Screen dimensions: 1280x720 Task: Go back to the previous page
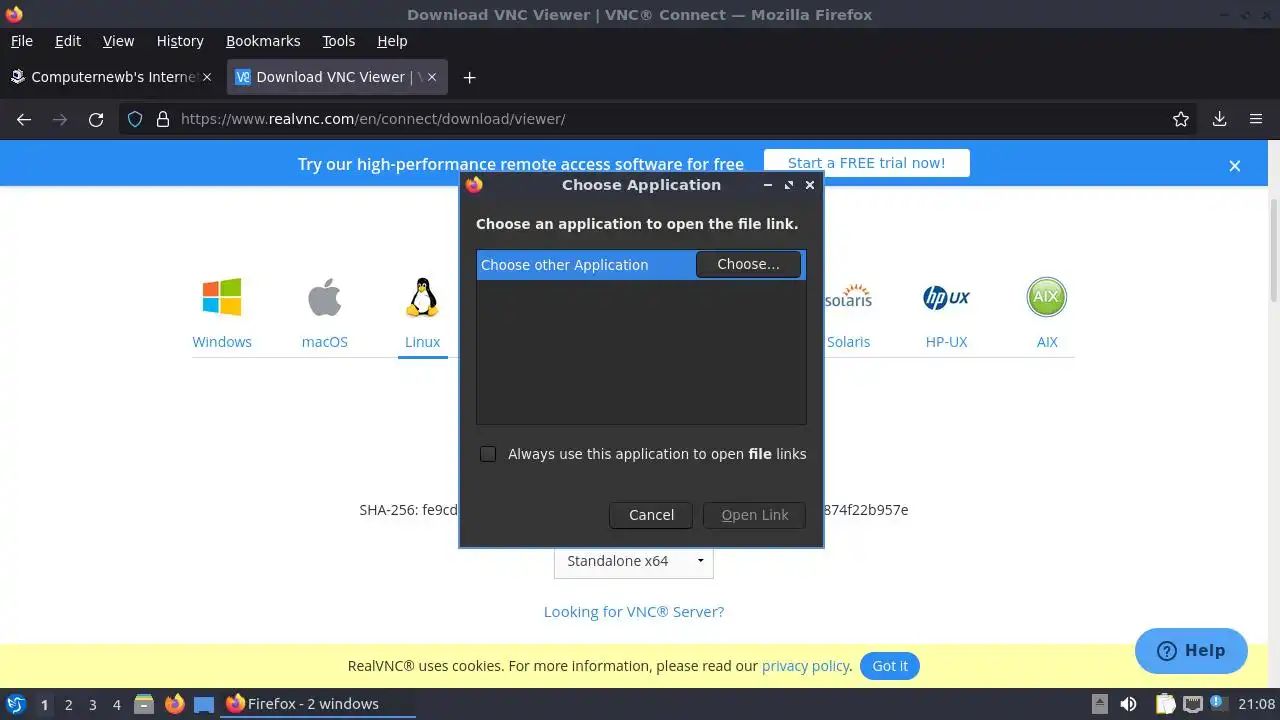click(x=24, y=119)
